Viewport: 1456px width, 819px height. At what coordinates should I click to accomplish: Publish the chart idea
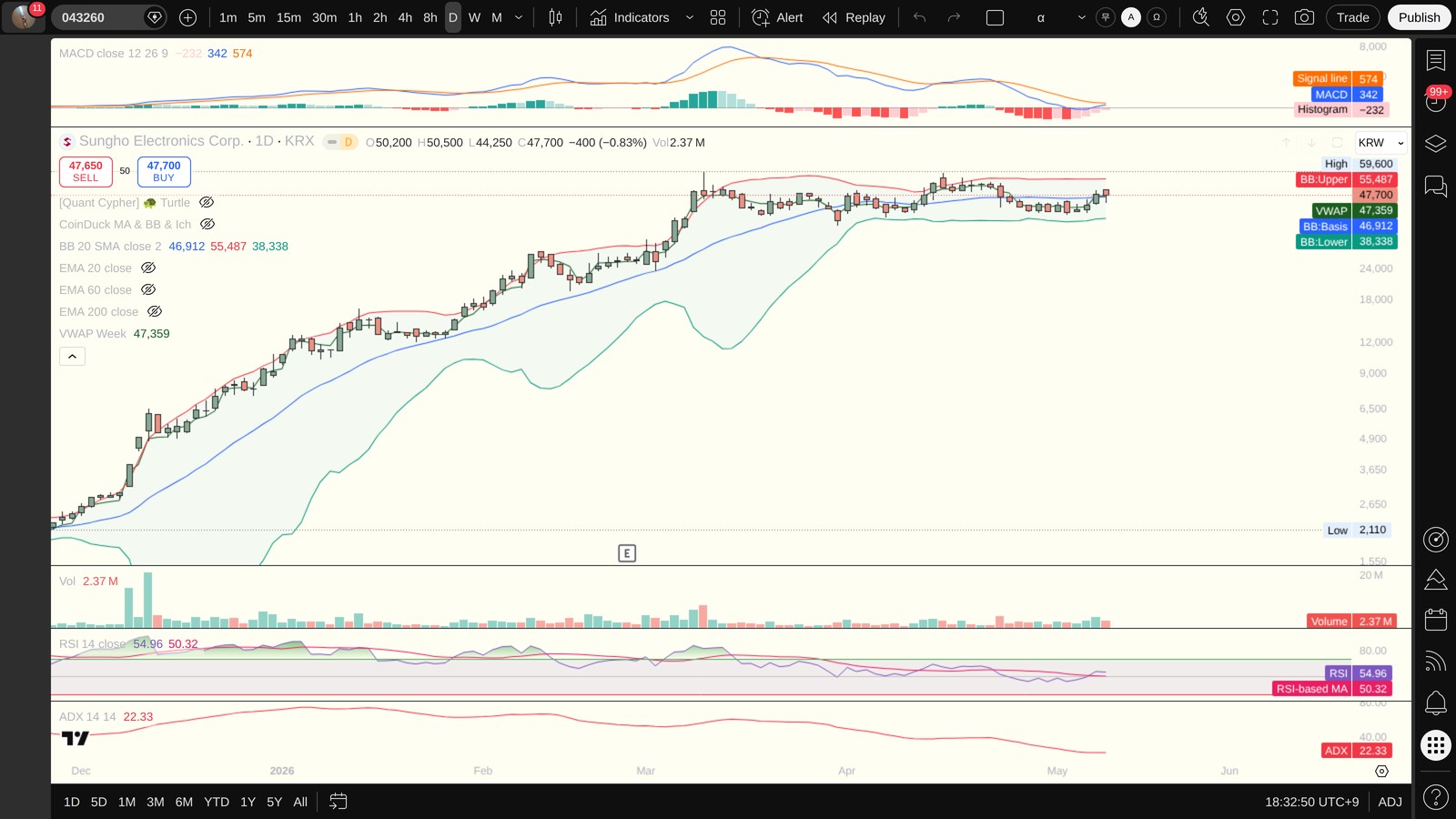(1419, 17)
